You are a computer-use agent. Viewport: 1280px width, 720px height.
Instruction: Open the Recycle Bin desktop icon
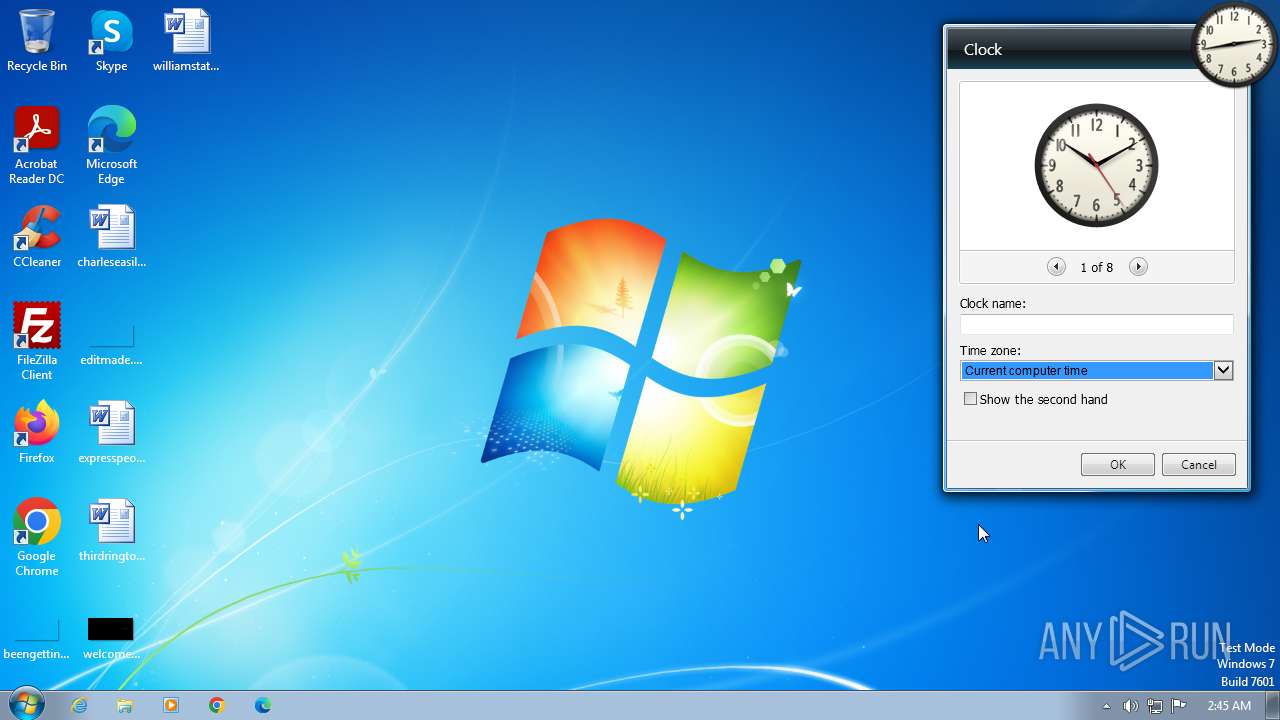click(x=37, y=41)
